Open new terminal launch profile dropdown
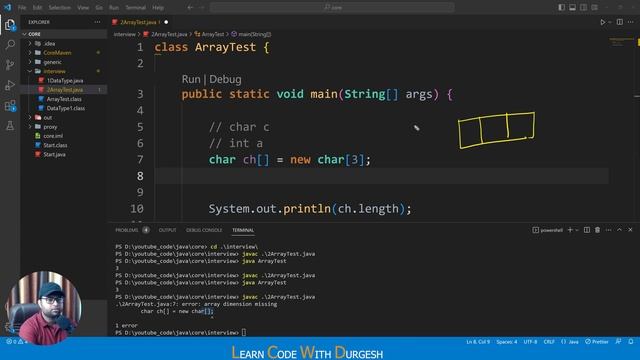The width and height of the screenshot is (640, 360). click(577, 230)
